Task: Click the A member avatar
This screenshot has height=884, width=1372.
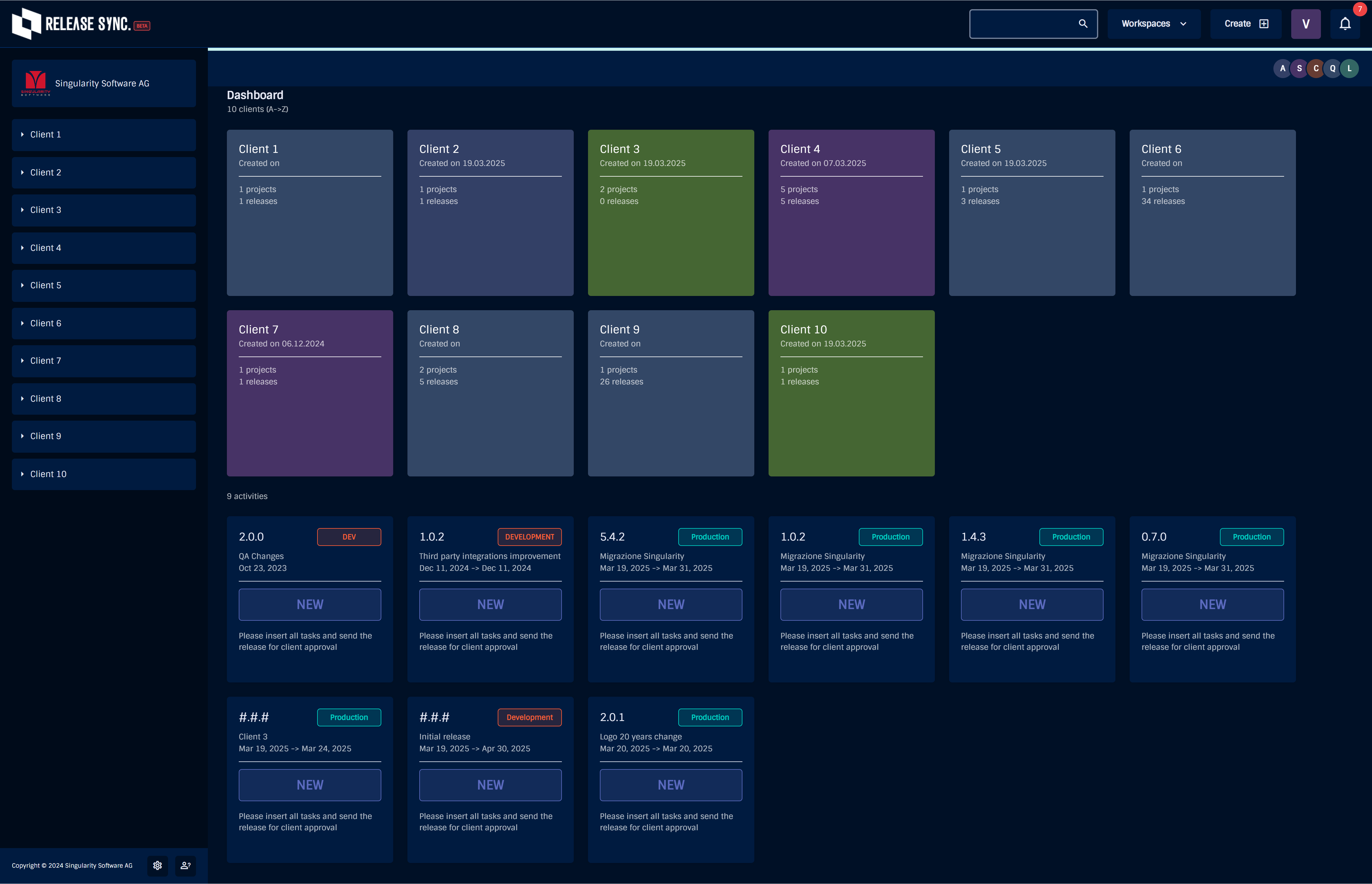Action: coord(1282,68)
